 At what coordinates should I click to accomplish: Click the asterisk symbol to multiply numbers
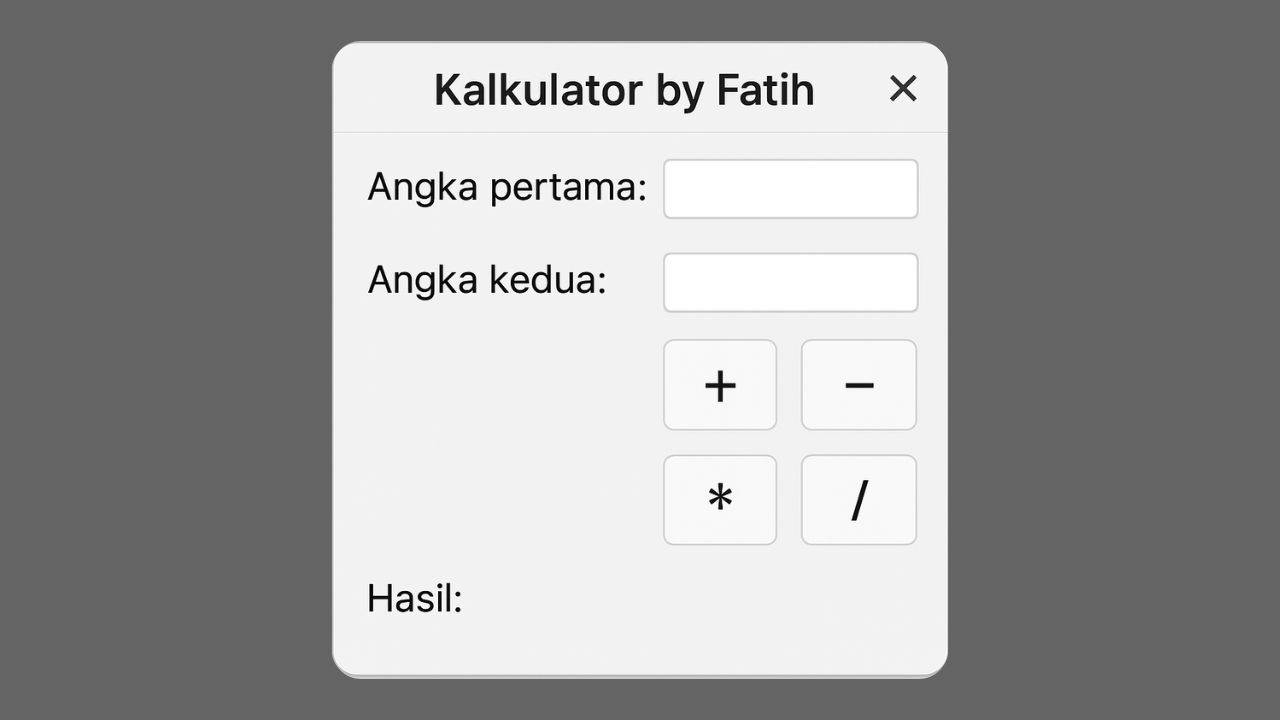(720, 500)
